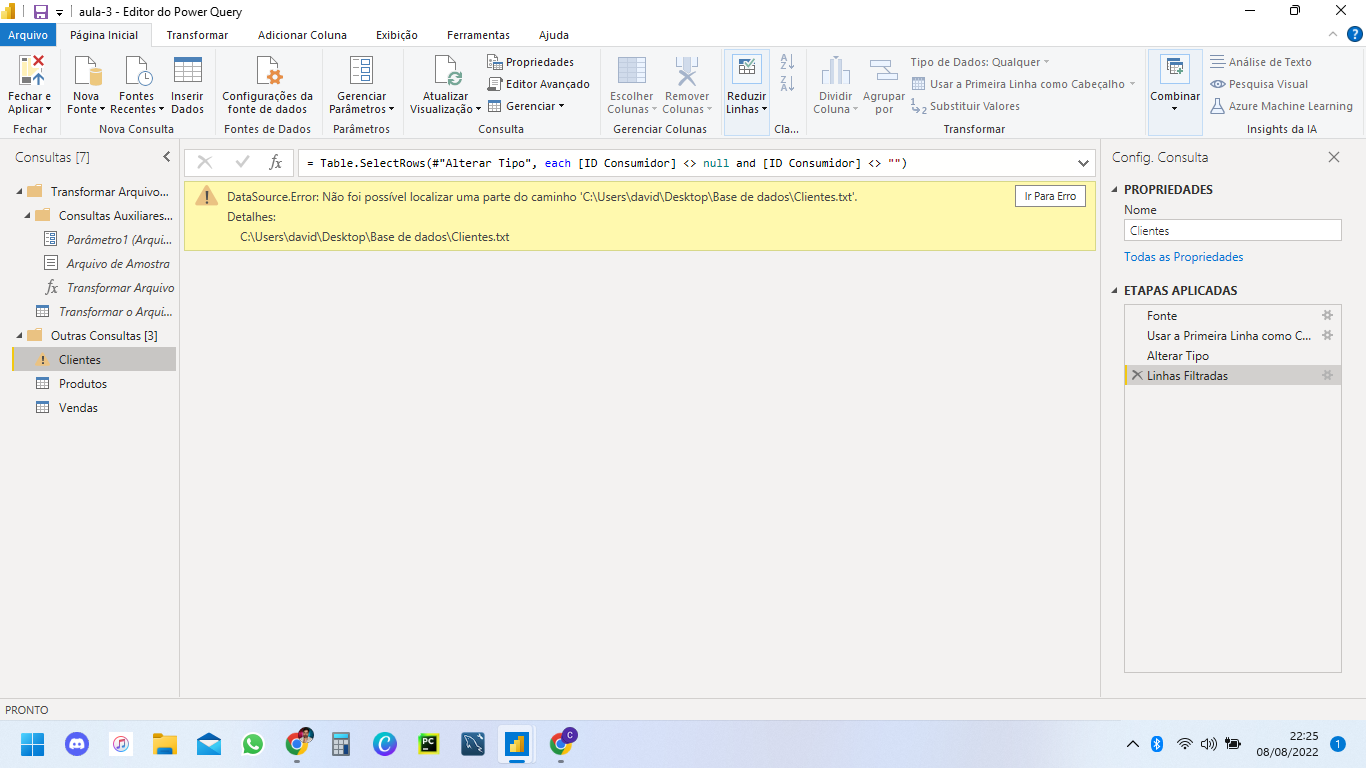Open the Arquivo menu tab
The image size is (1366, 768).
coord(28,35)
